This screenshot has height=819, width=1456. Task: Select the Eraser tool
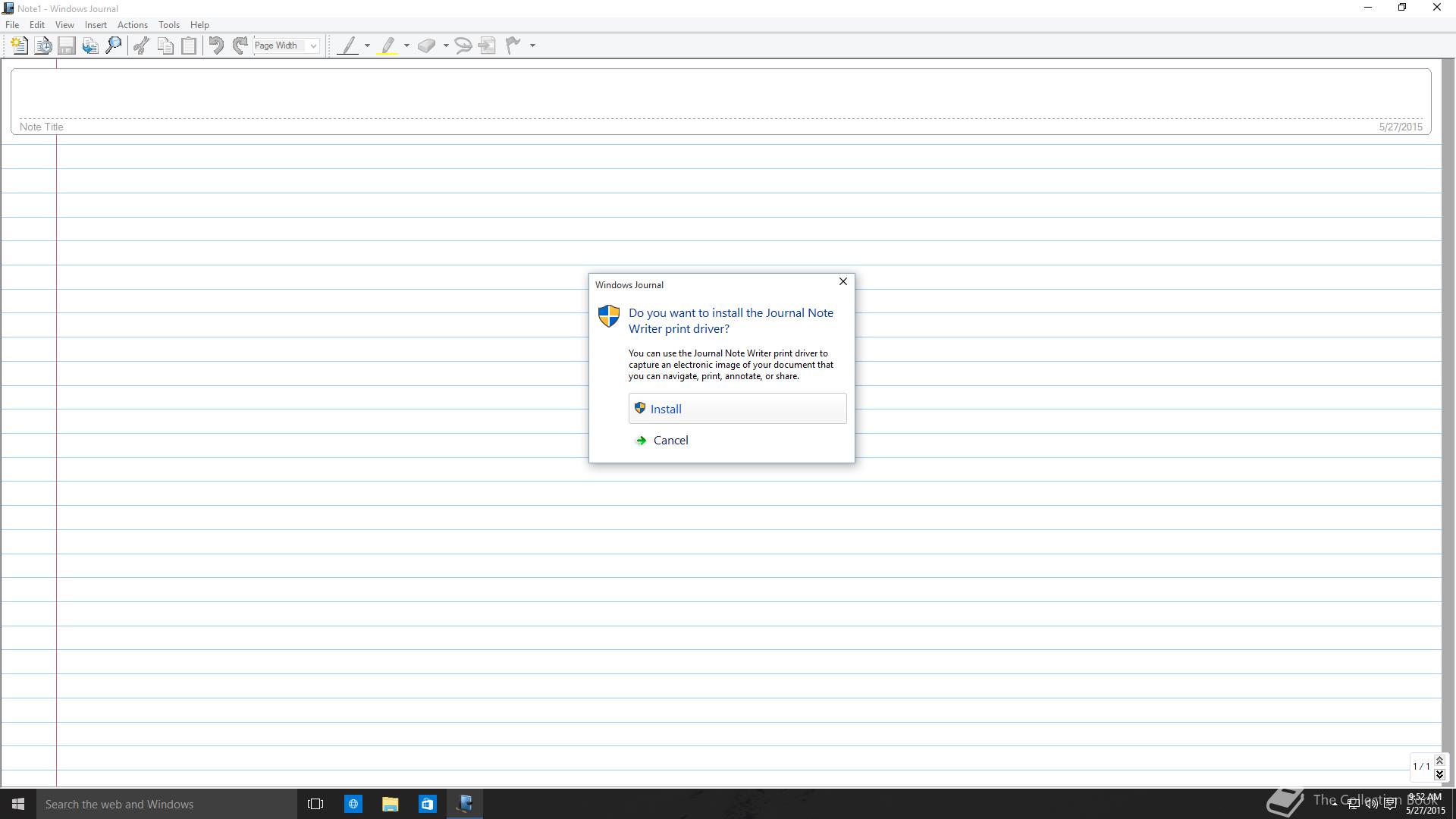(427, 45)
